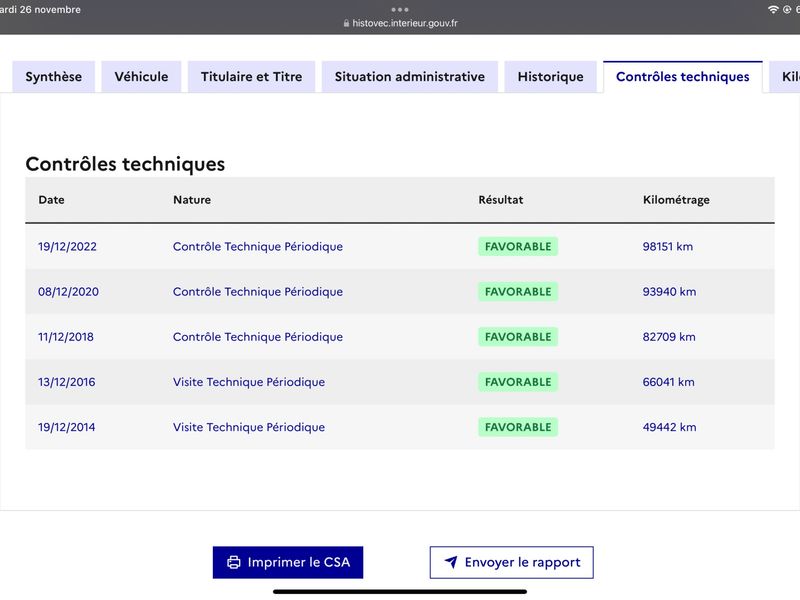Select the date 08/12/2020

click(x=68, y=292)
